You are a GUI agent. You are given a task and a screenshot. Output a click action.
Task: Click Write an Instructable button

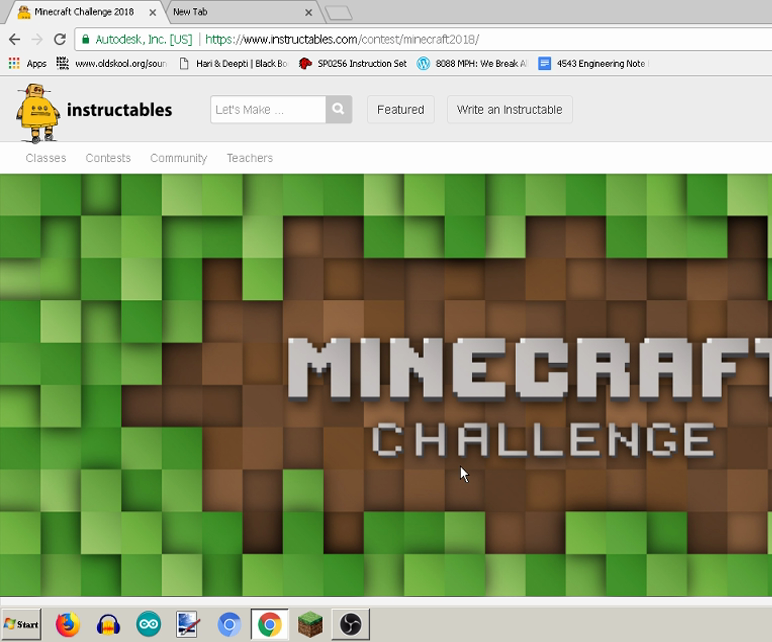[x=510, y=109]
